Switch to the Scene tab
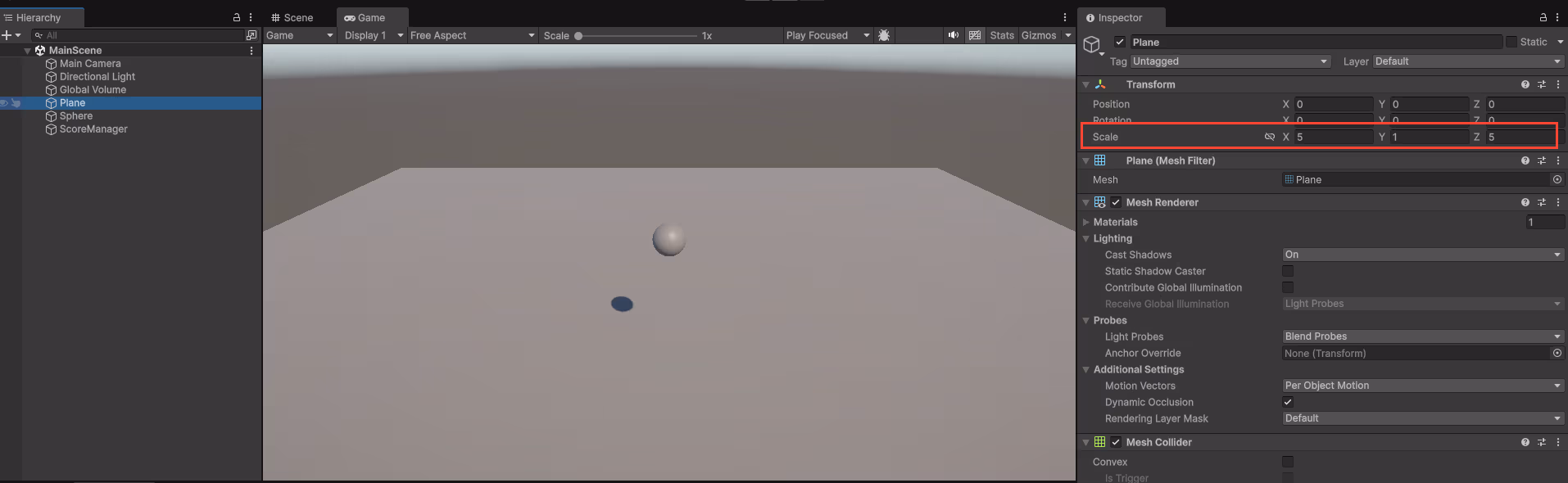The image size is (1568, 483). click(292, 17)
